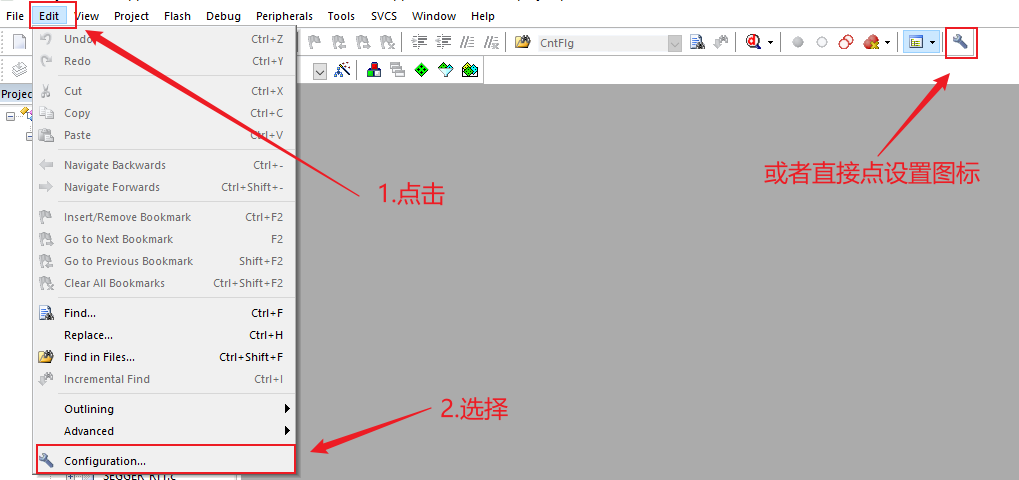Click the New file toolbar icon
This screenshot has height=480, width=1019.
(19, 42)
